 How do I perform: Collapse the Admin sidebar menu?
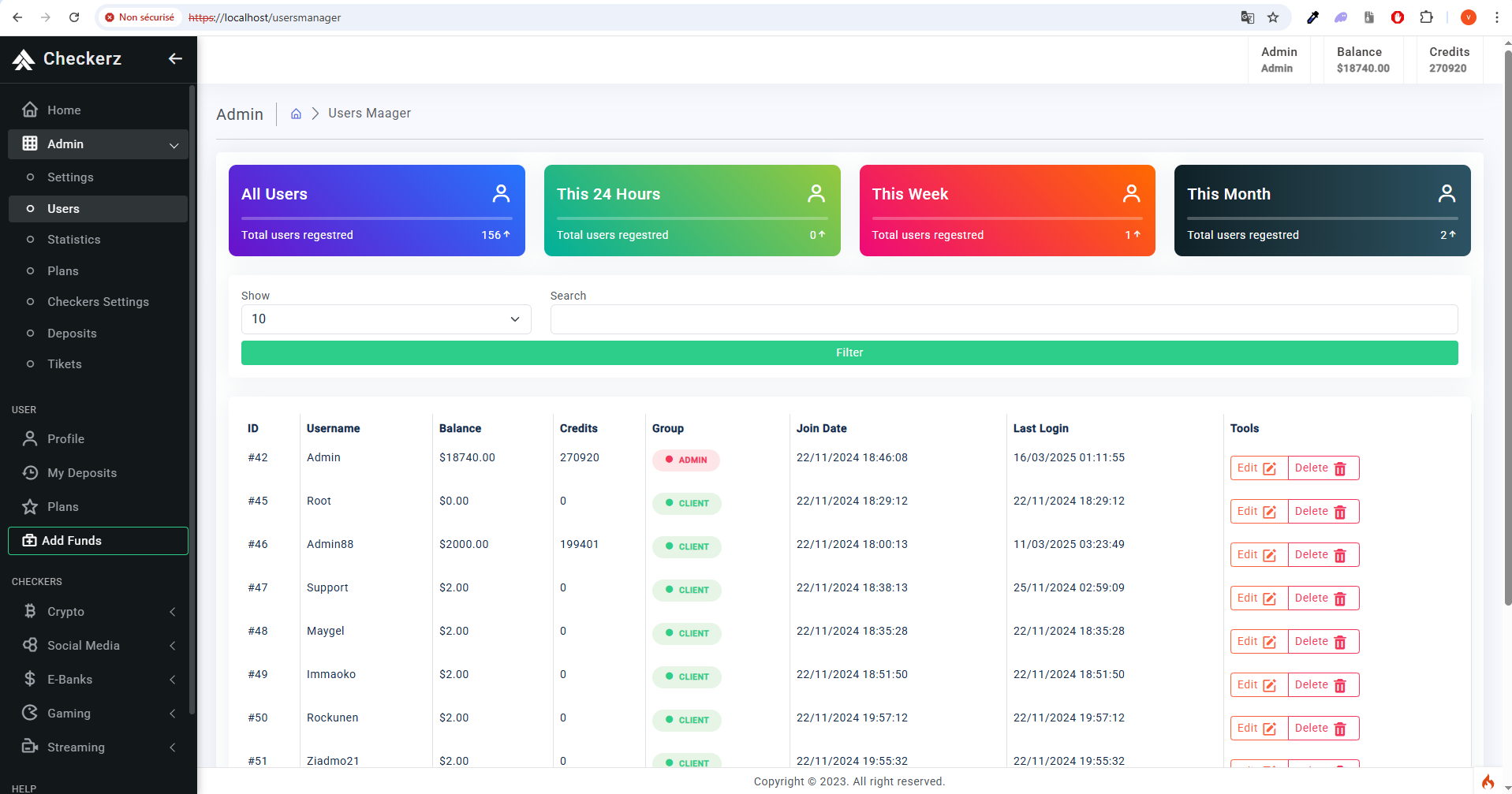tap(99, 144)
